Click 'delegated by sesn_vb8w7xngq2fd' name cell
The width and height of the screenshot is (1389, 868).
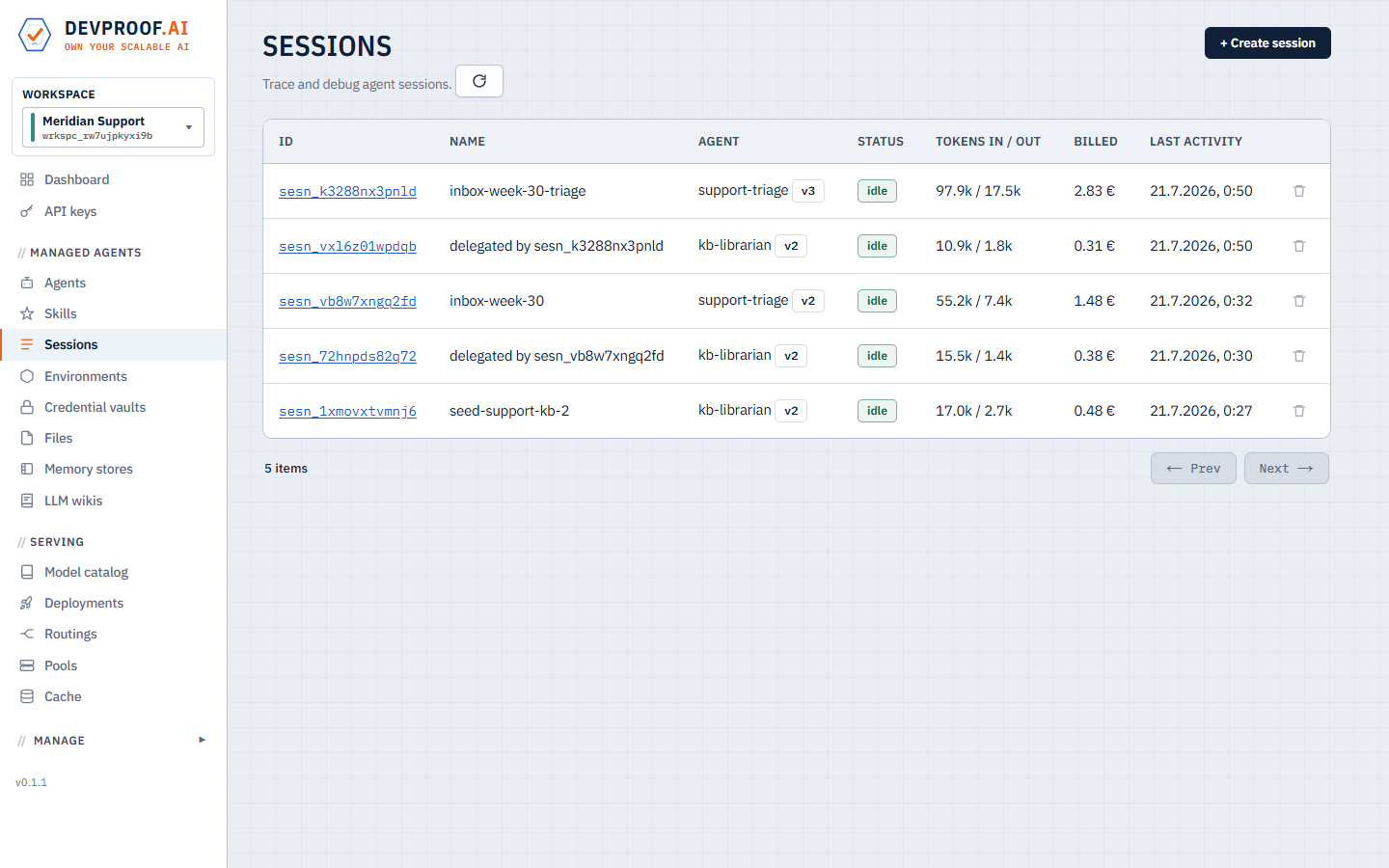[x=557, y=356]
